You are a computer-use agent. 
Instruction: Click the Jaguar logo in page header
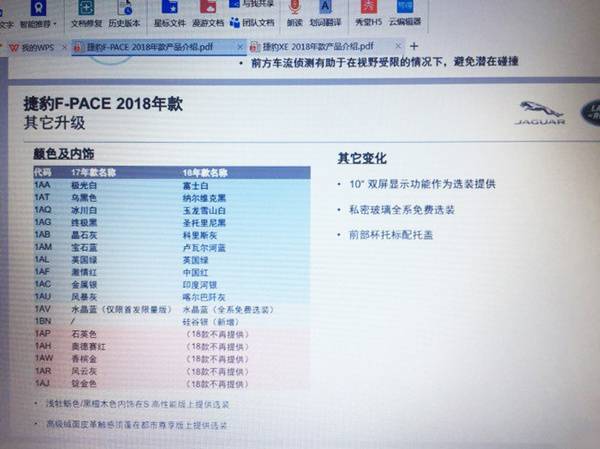(x=539, y=111)
